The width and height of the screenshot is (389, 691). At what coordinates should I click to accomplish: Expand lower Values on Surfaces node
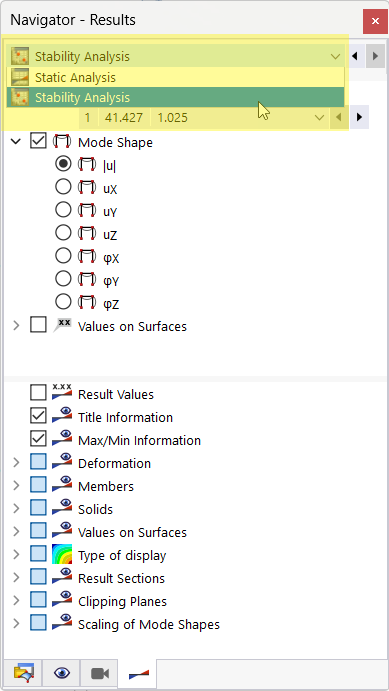(16, 531)
